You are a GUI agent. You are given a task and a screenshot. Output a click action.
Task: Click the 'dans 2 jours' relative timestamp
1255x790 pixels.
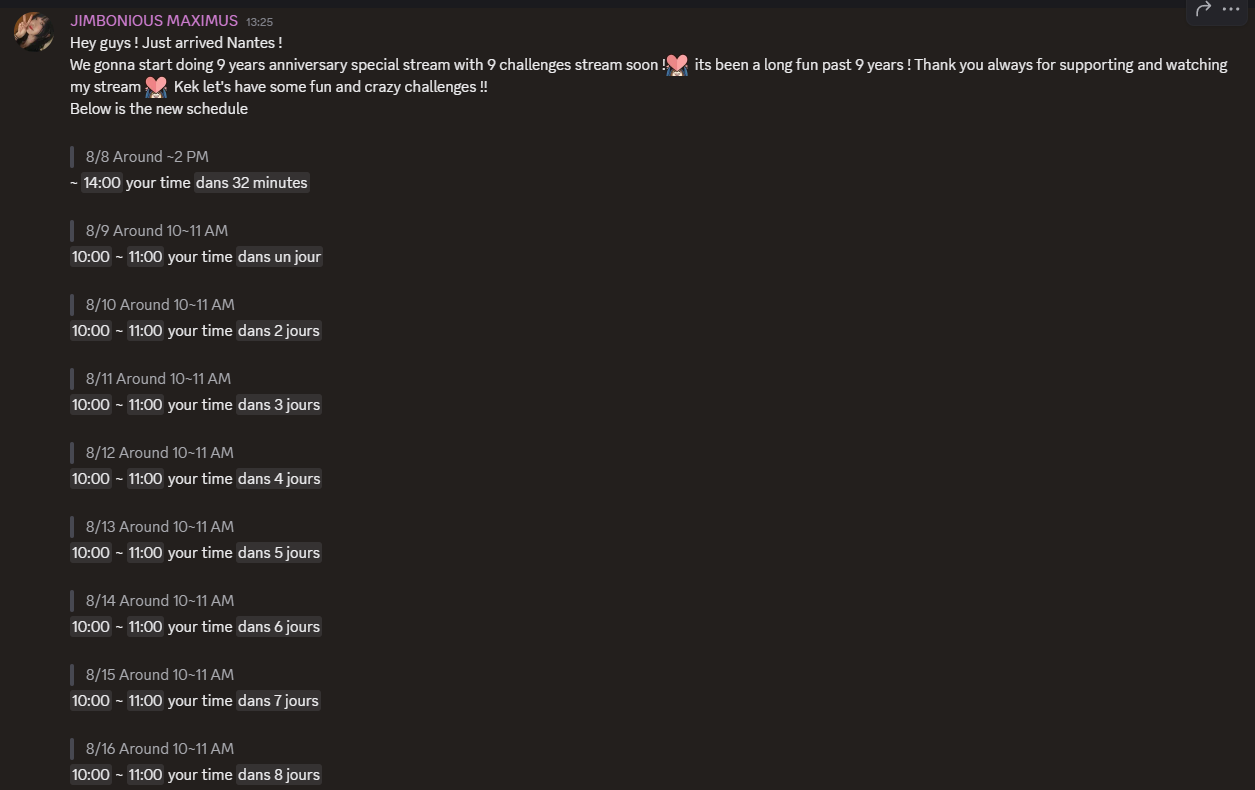tap(279, 331)
